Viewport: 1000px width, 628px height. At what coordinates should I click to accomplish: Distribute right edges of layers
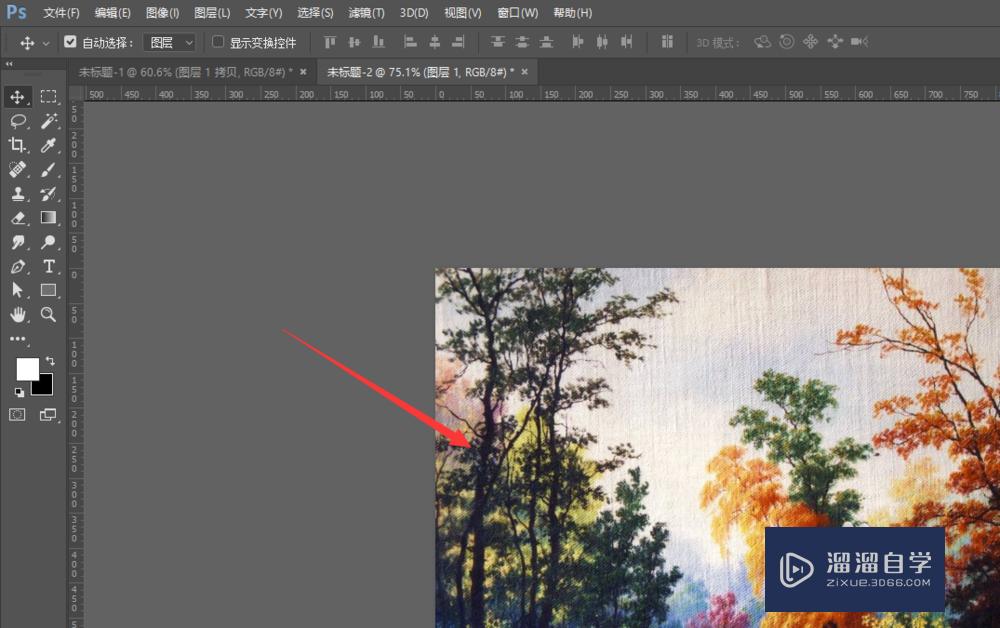[626, 42]
